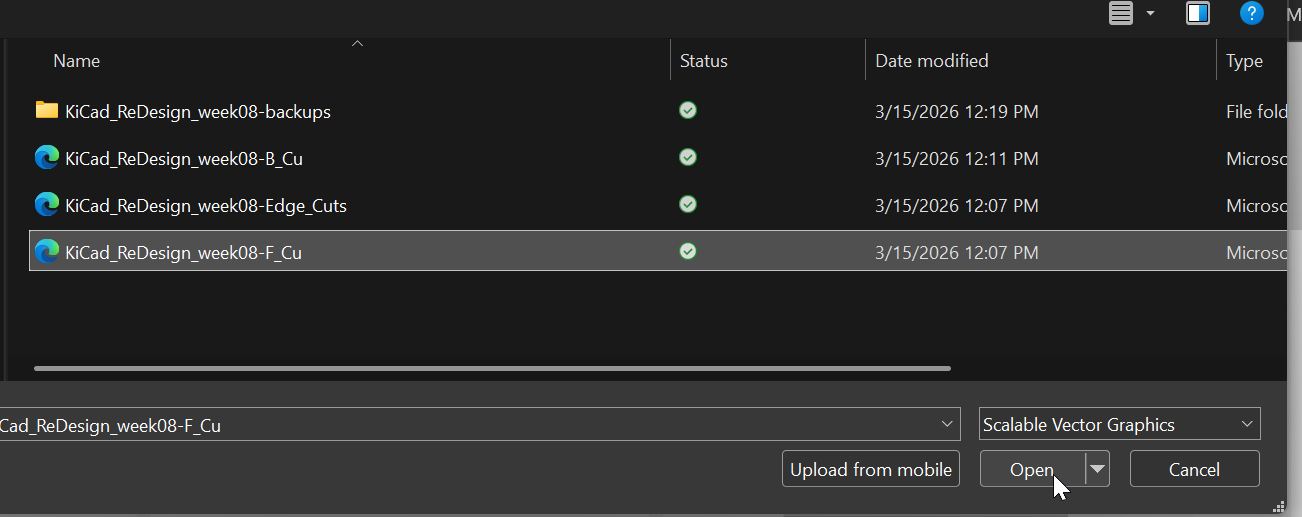This screenshot has height=517, width=1302.
Task: Click sync status checkmark for B_Cu file
Action: [688, 157]
